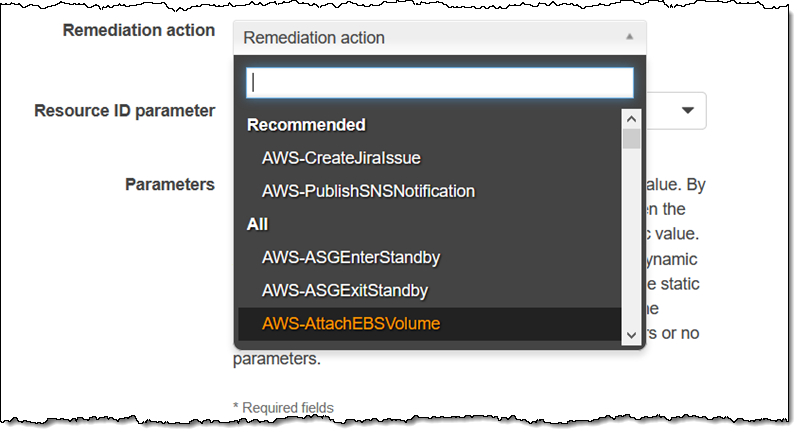Choose the AWS-PublishSNSNotification option

(368, 190)
